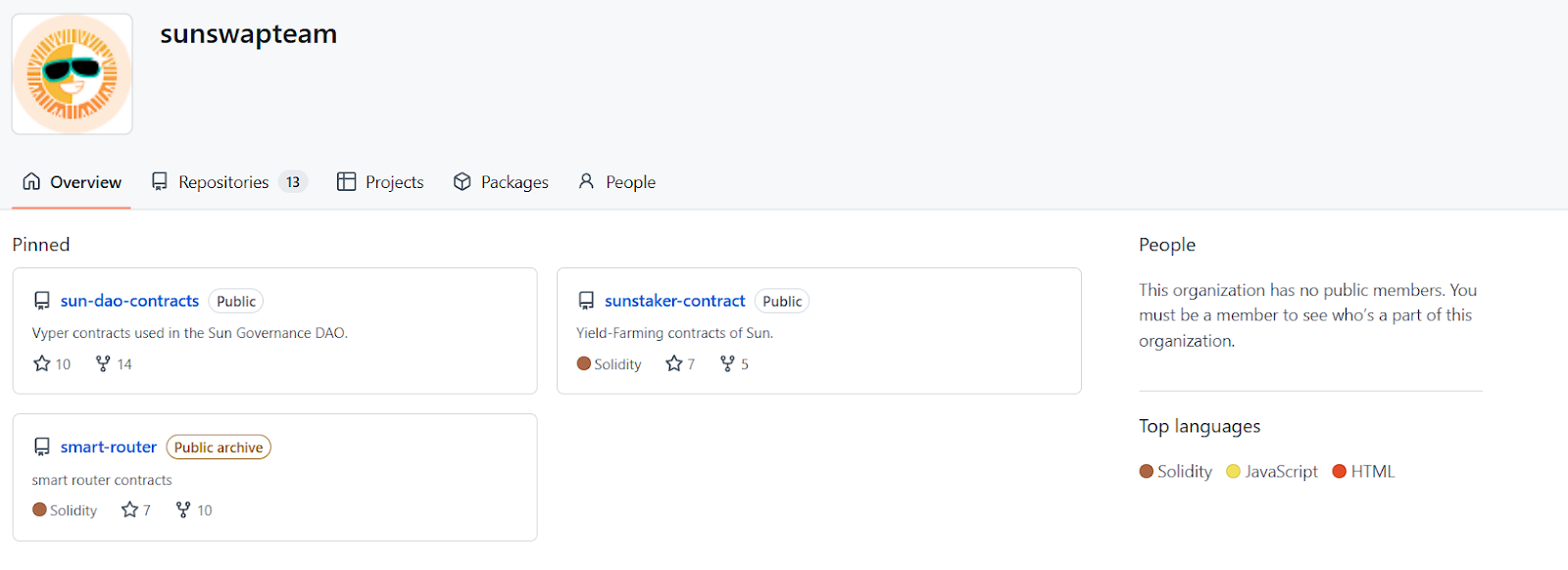Viewport: 1568px width, 570px height.
Task: Click the repo icon beside sunstaker-contract
Action: click(586, 301)
